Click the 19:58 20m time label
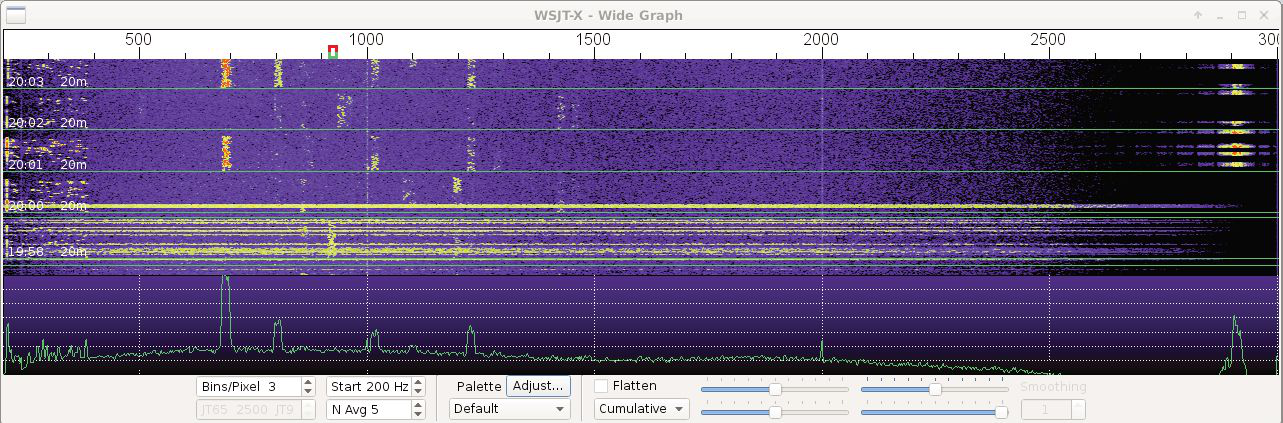The width and height of the screenshot is (1283, 423). [x=48, y=252]
